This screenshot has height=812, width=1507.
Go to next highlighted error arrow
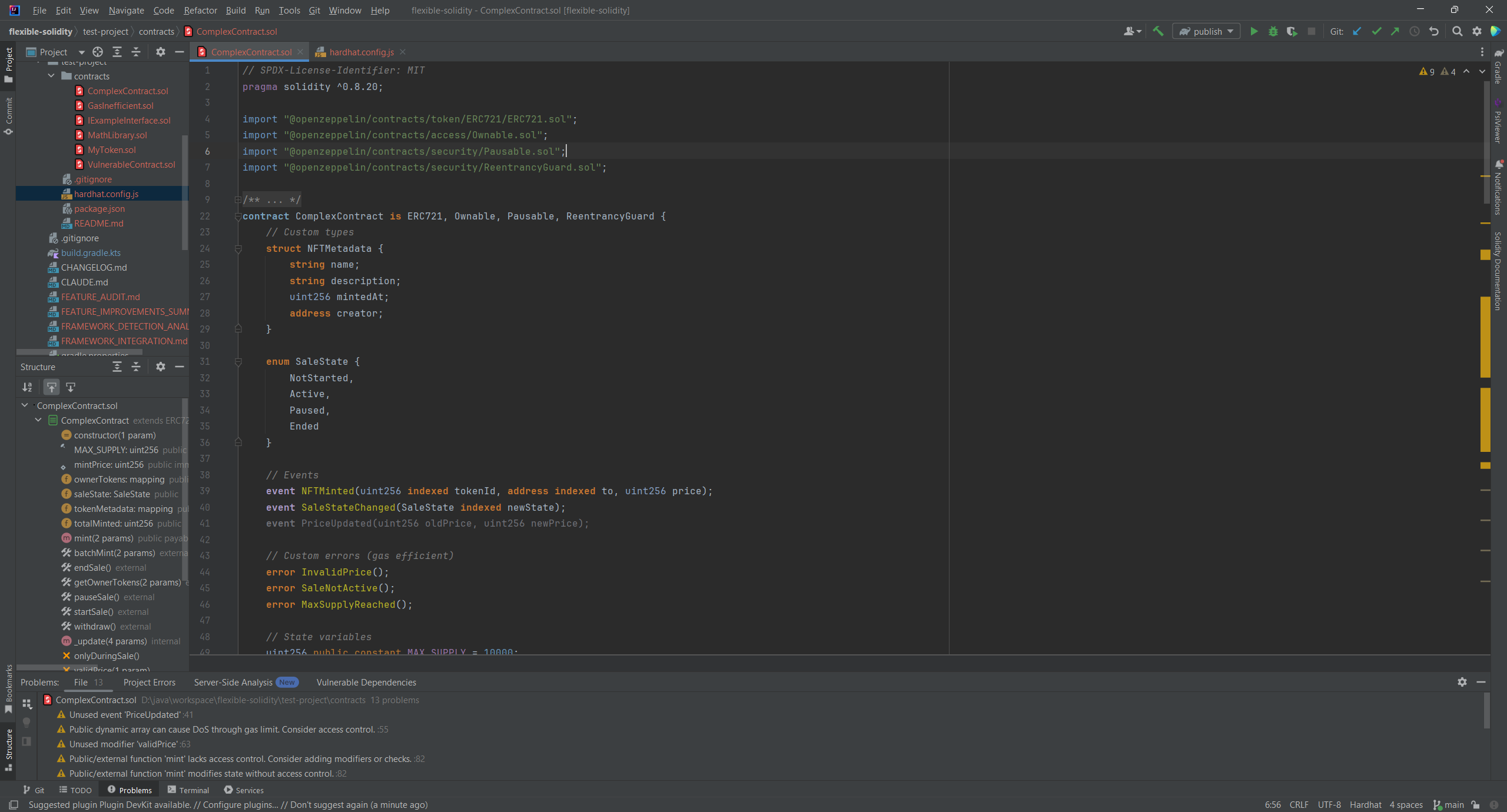point(1482,71)
